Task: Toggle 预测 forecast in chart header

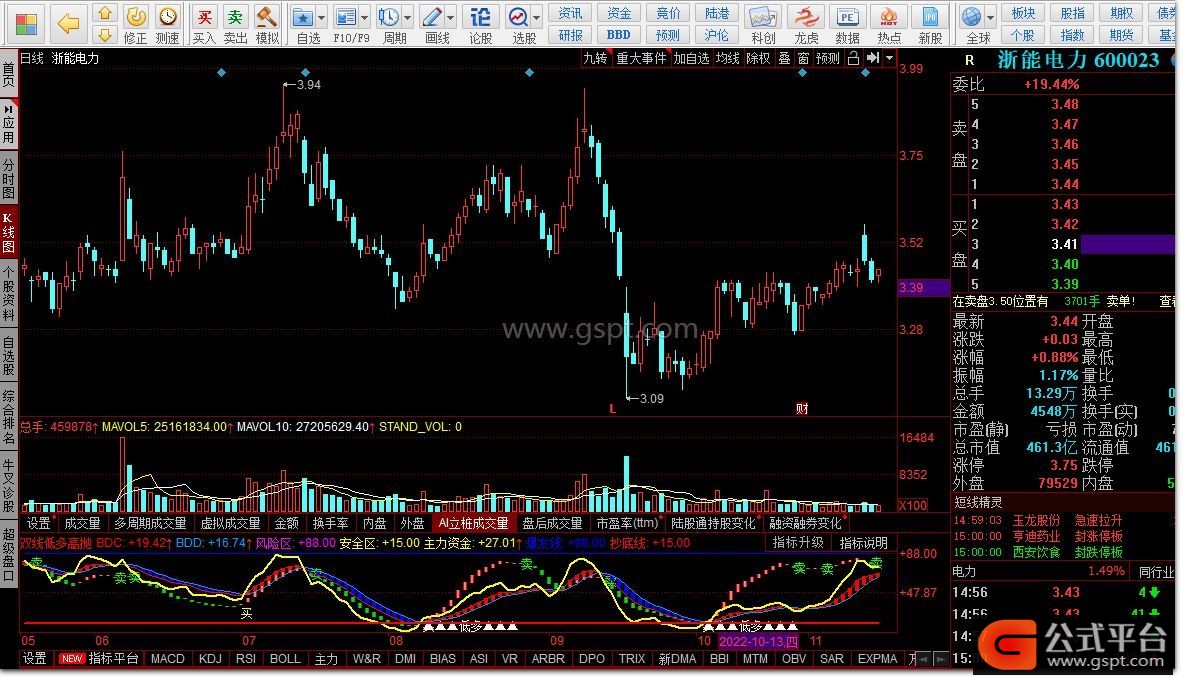Action: click(x=828, y=58)
